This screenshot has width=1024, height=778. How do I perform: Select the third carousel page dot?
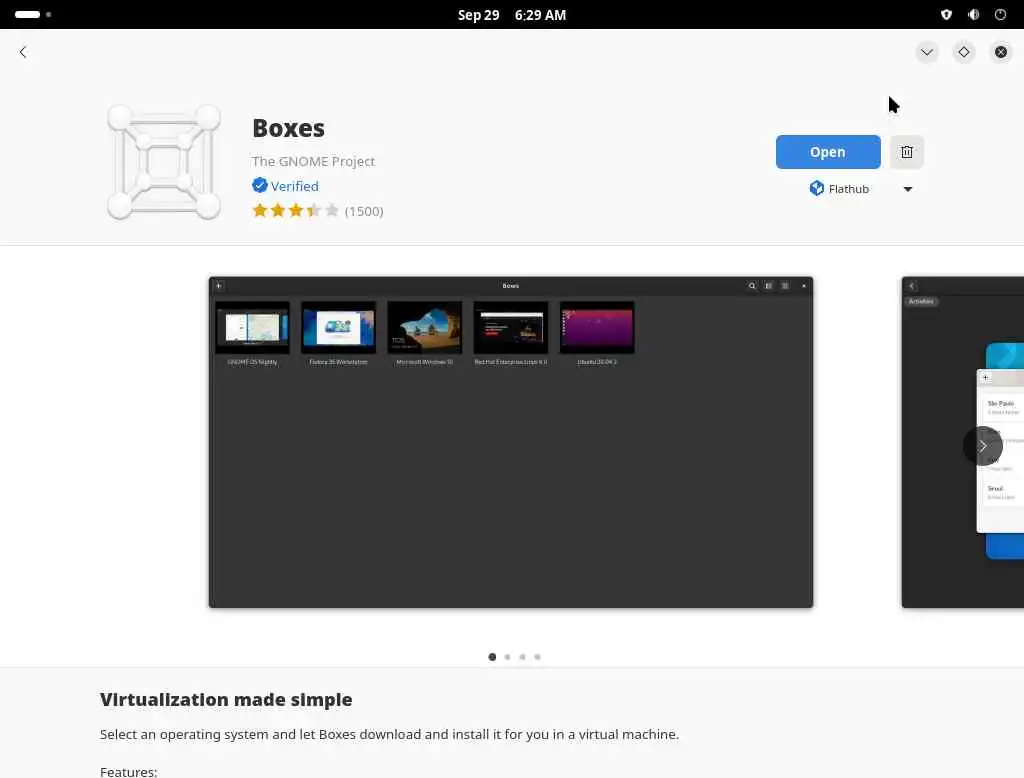(522, 657)
